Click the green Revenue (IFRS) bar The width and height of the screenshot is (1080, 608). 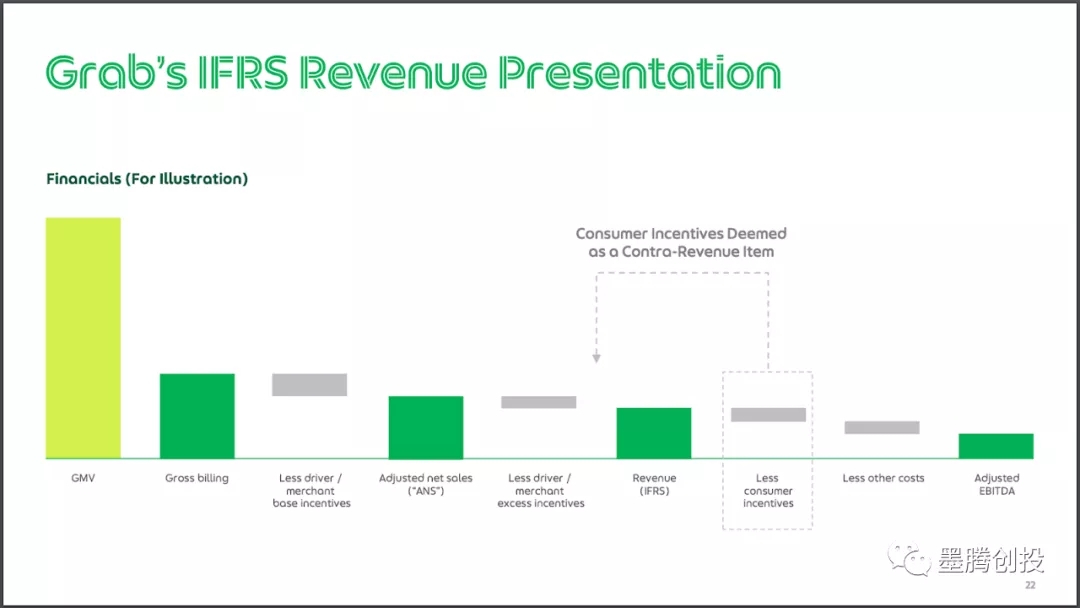pyautogui.click(x=654, y=433)
